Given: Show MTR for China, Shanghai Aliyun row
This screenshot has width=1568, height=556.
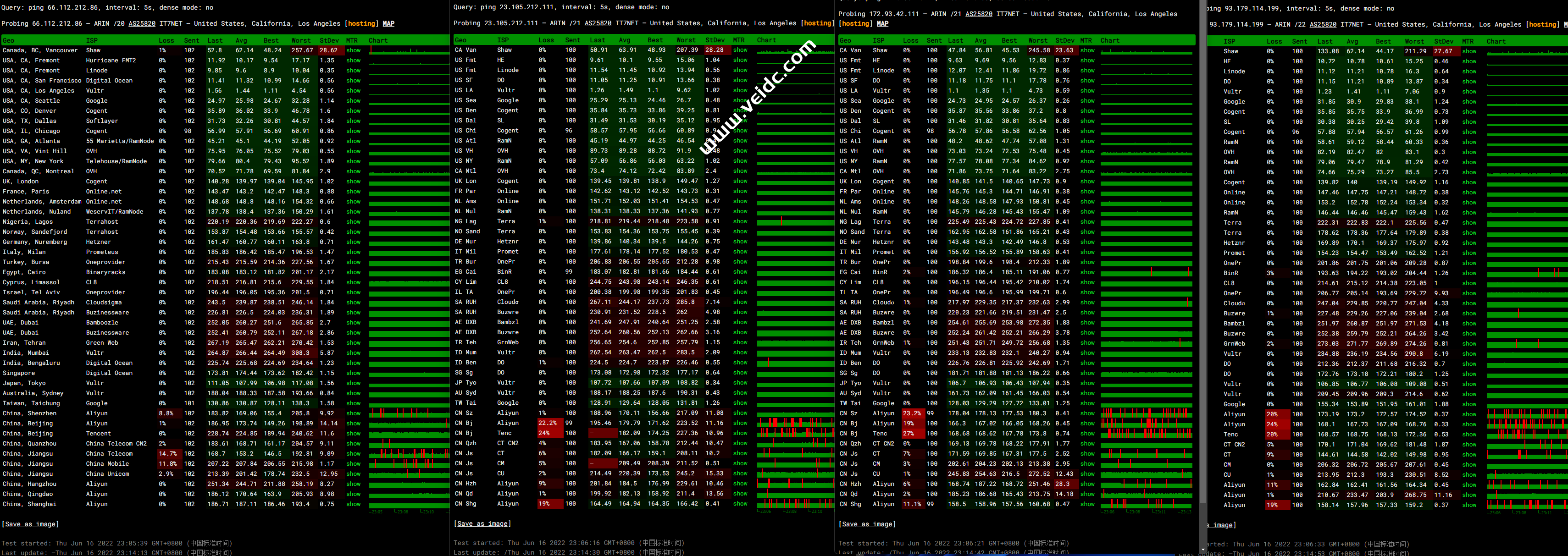Looking at the screenshot, I should pos(353,504).
